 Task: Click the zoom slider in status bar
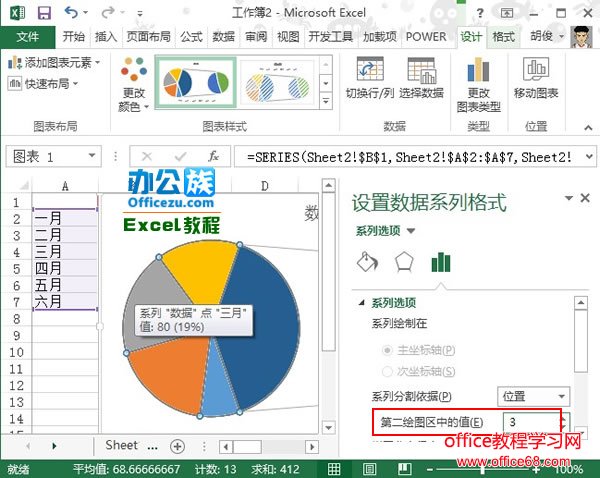483,469
